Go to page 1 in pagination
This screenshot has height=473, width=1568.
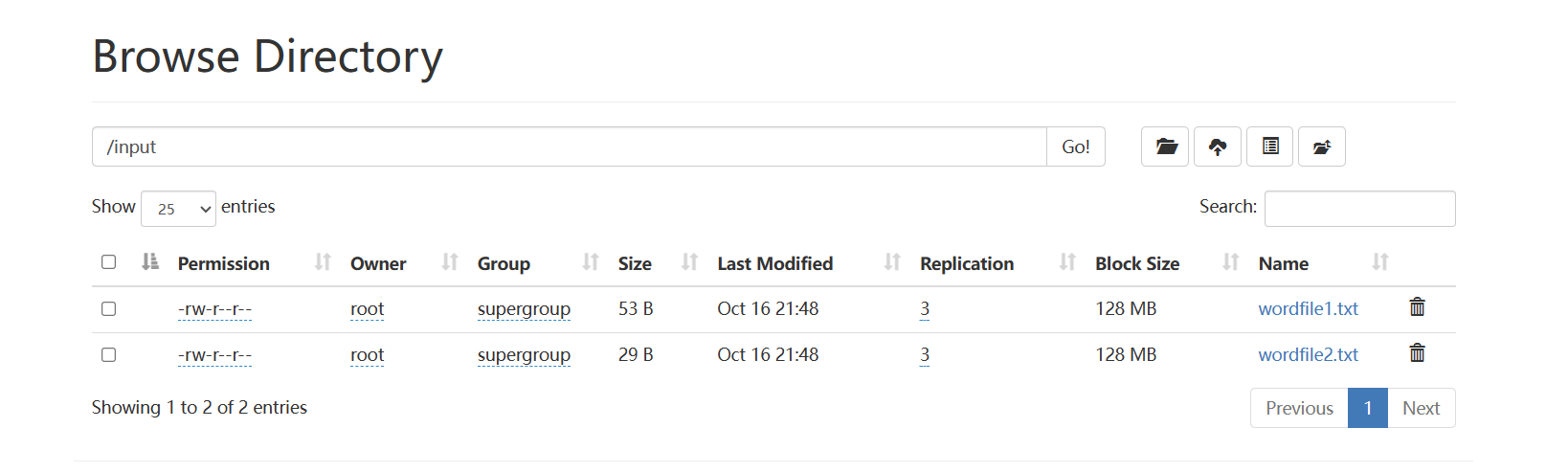1368,408
